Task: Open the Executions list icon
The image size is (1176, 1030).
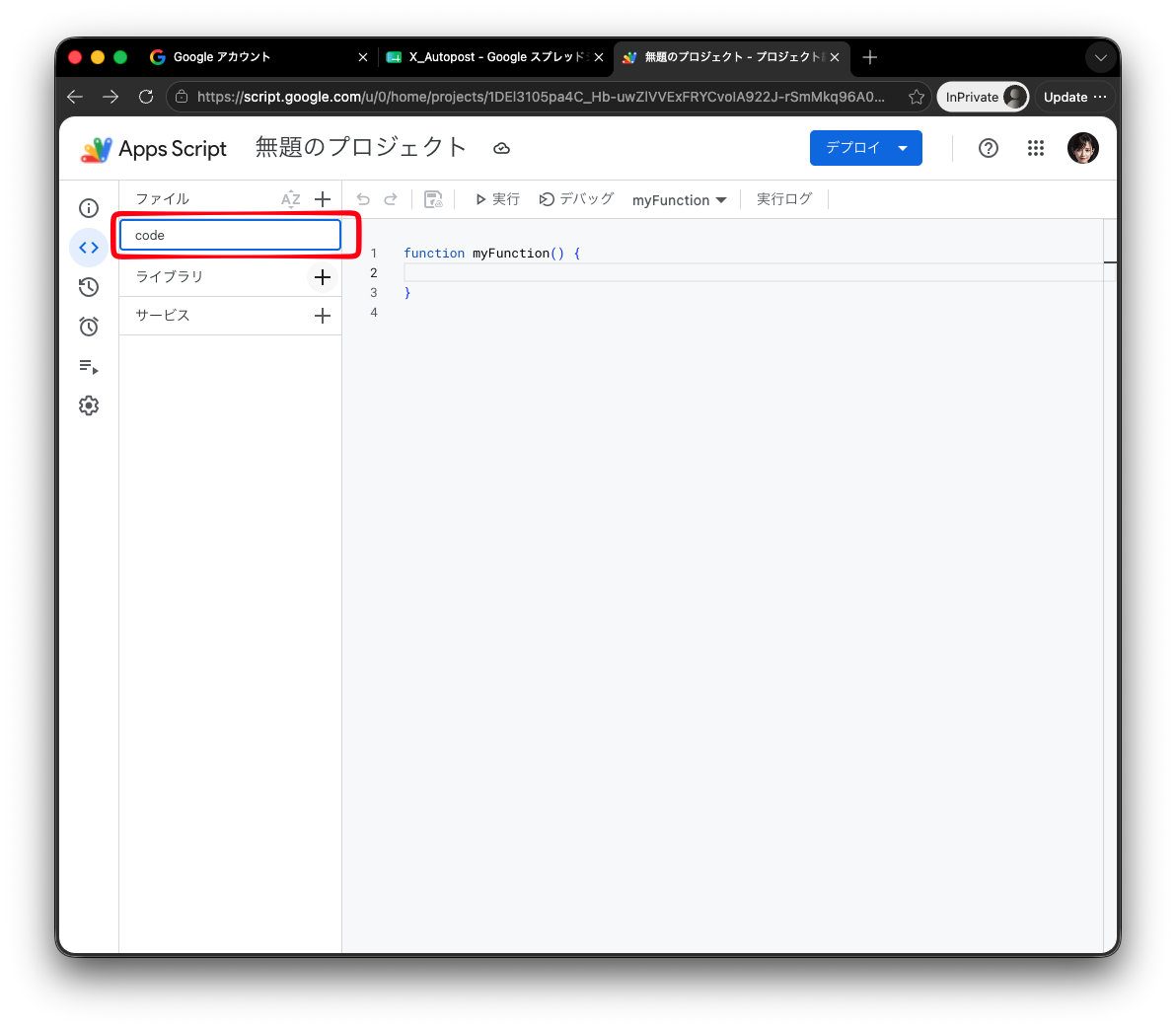Action: coord(89,366)
